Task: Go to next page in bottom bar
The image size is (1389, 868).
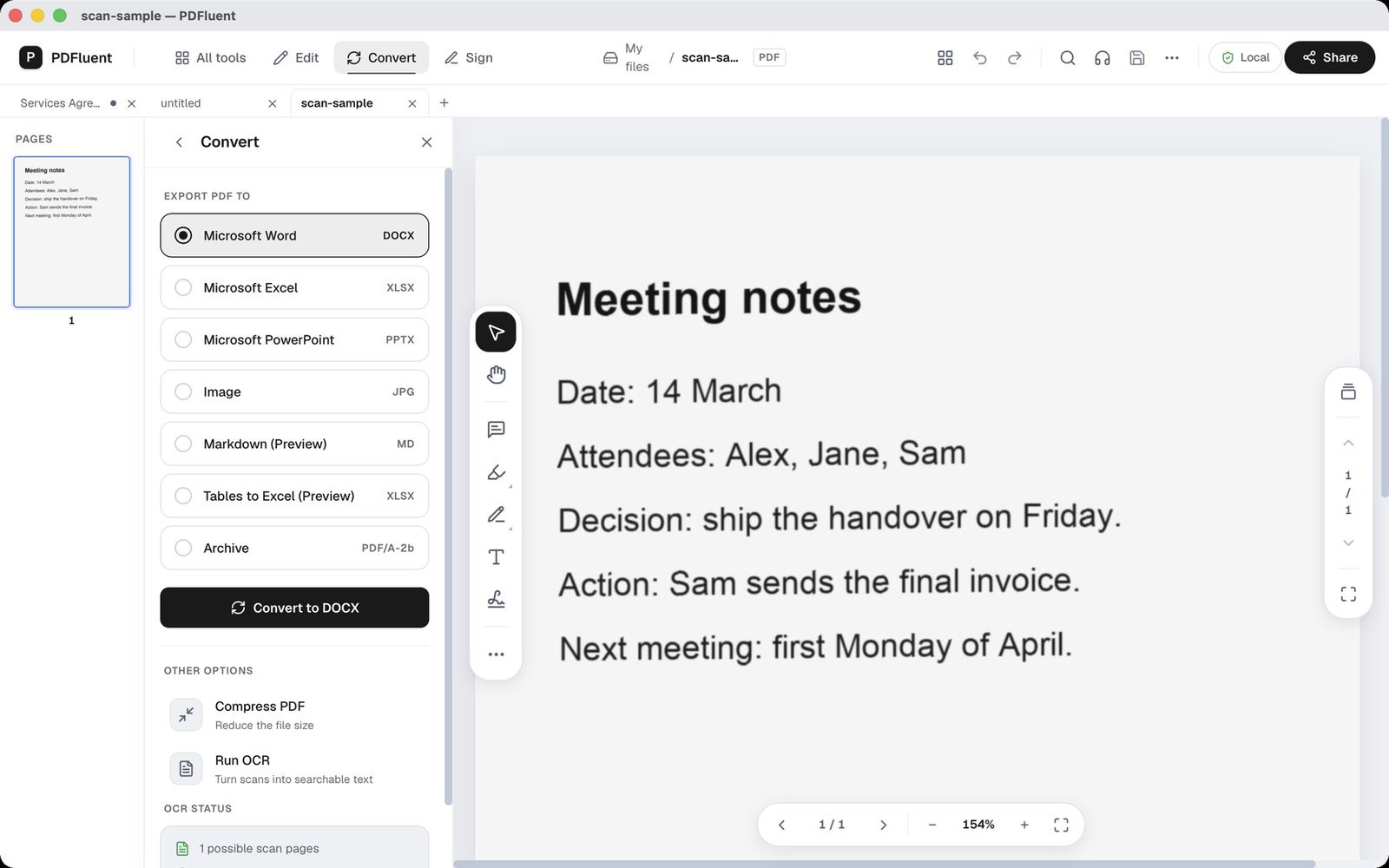Action: (x=883, y=825)
